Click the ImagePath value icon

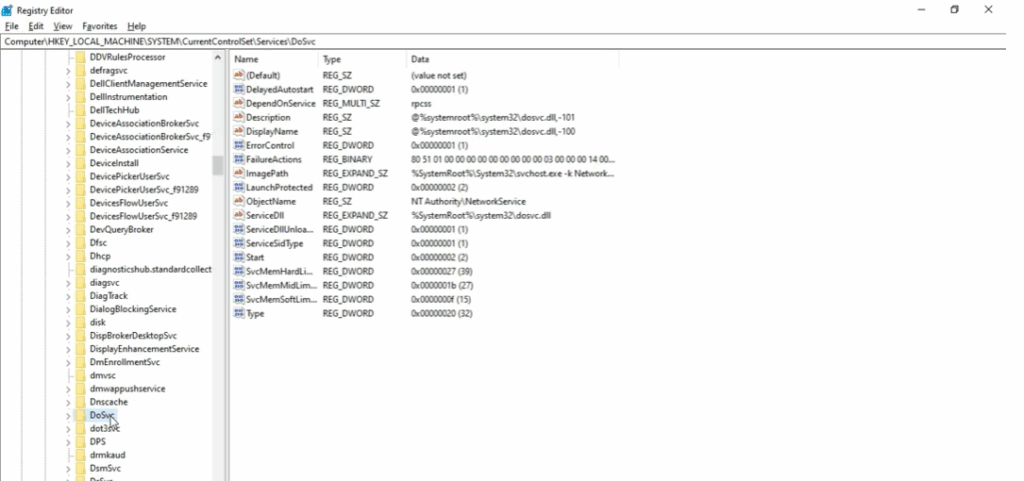pyautogui.click(x=238, y=173)
